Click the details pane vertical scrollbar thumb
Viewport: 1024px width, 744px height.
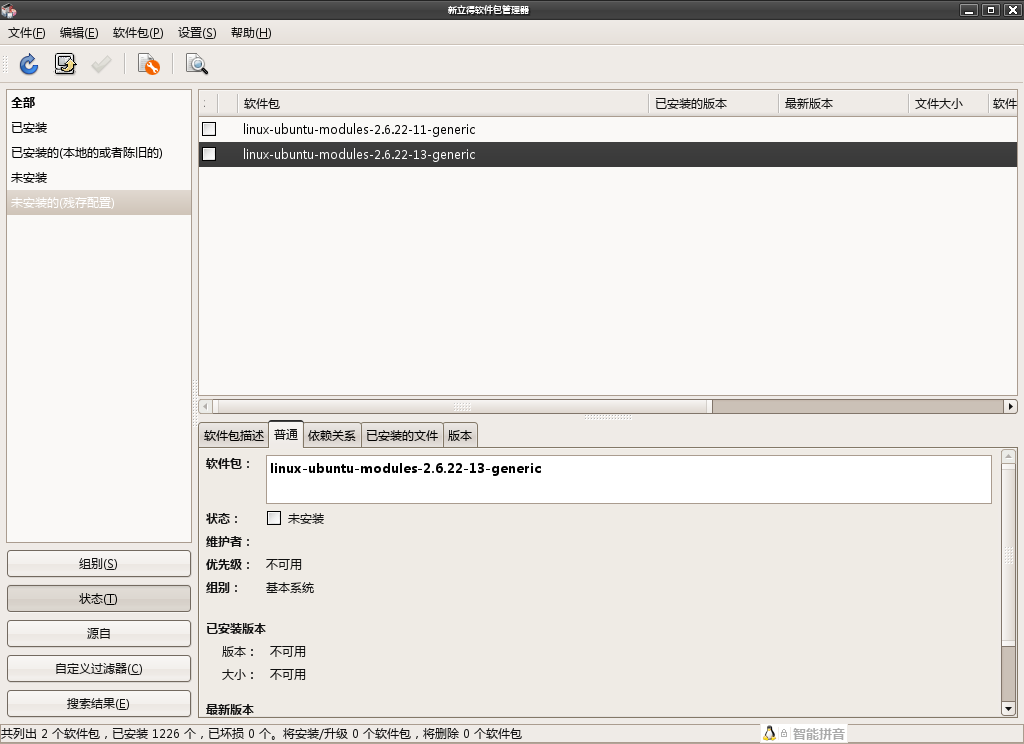pos(1008,555)
